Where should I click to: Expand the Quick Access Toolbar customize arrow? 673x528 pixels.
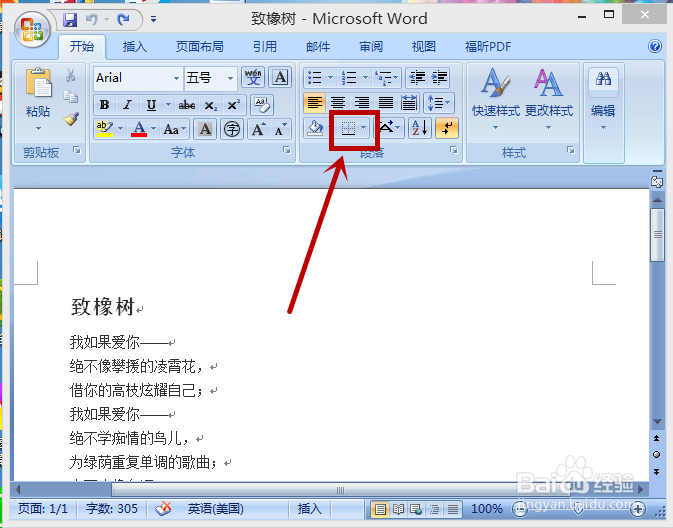153,19
